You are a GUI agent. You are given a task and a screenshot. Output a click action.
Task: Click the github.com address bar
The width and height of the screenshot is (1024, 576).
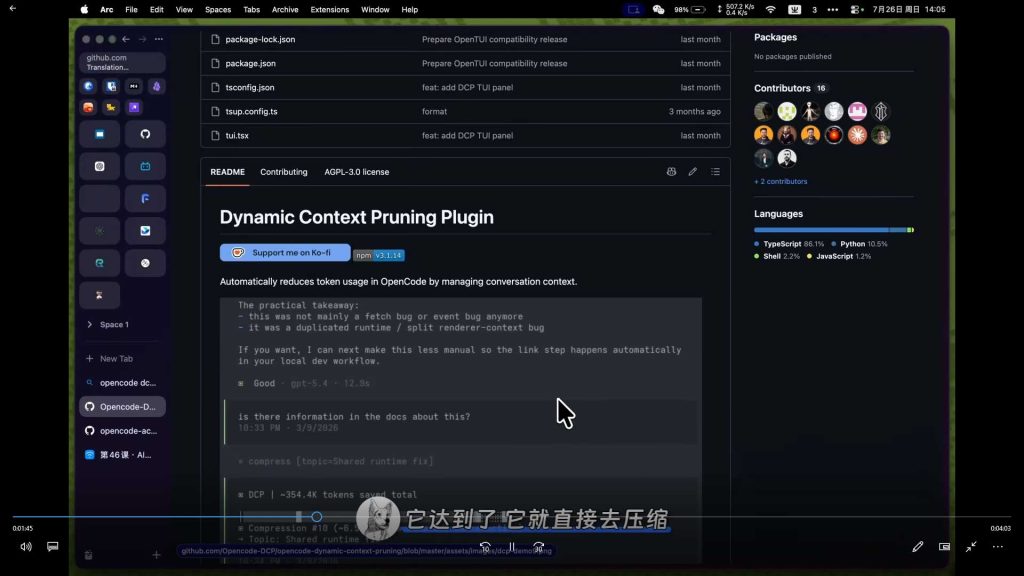click(122, 62)
